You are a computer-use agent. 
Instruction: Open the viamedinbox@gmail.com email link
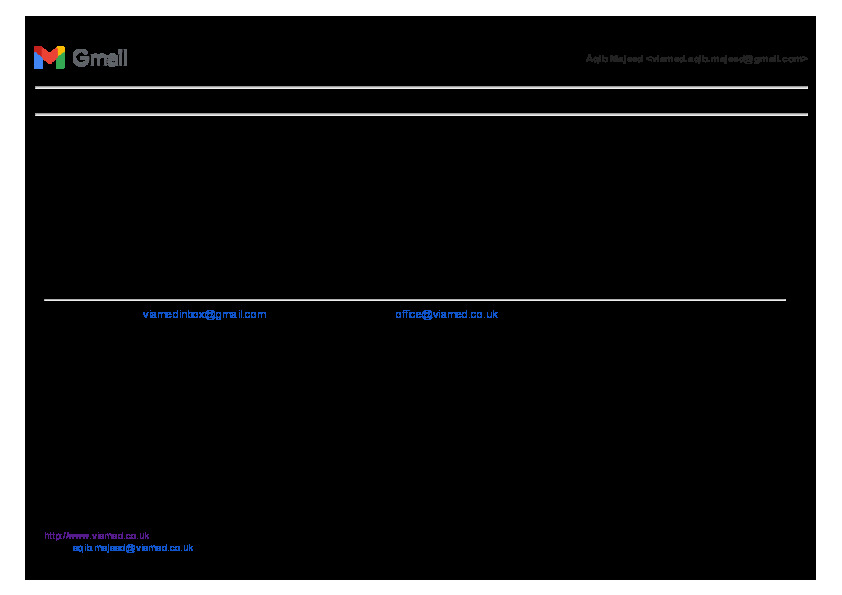(x=204, y=314)
